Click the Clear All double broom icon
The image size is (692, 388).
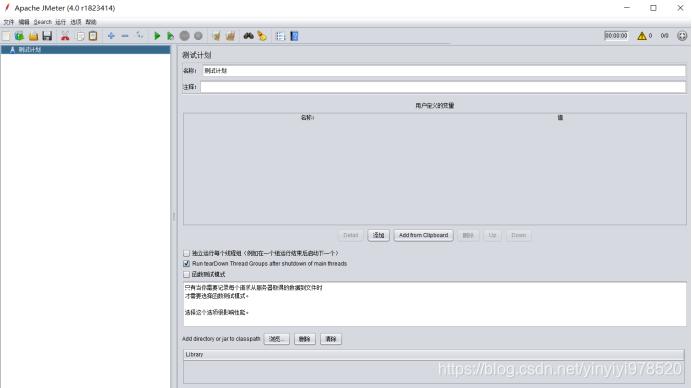click(230, 36)
